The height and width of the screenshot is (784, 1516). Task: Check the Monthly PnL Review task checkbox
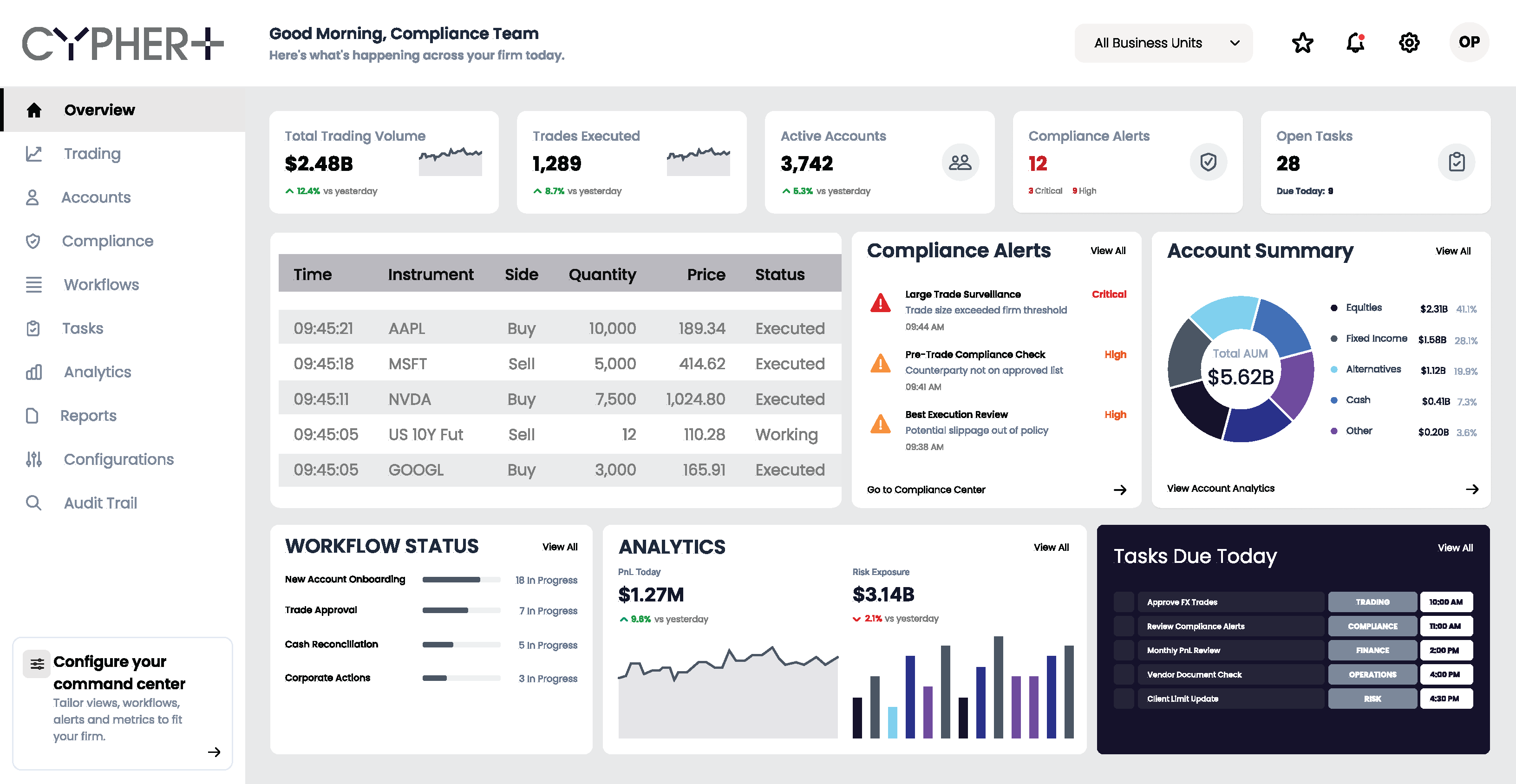[1124, 650]
